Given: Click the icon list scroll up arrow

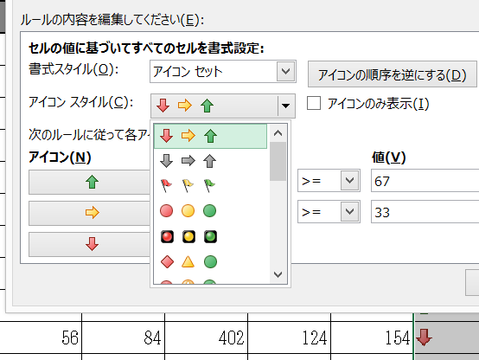Looking at the screenshot, I should 278,133.
